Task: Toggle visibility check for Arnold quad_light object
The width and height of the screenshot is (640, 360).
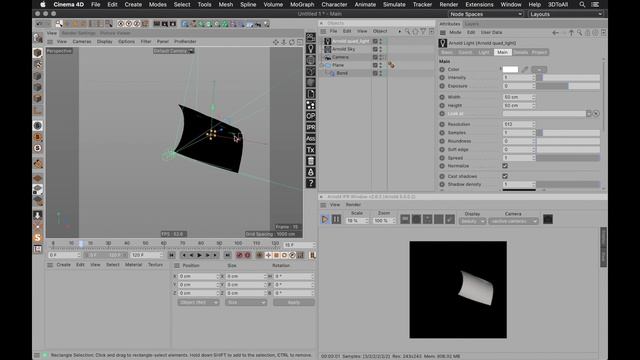Action: (x=375, y=41)
